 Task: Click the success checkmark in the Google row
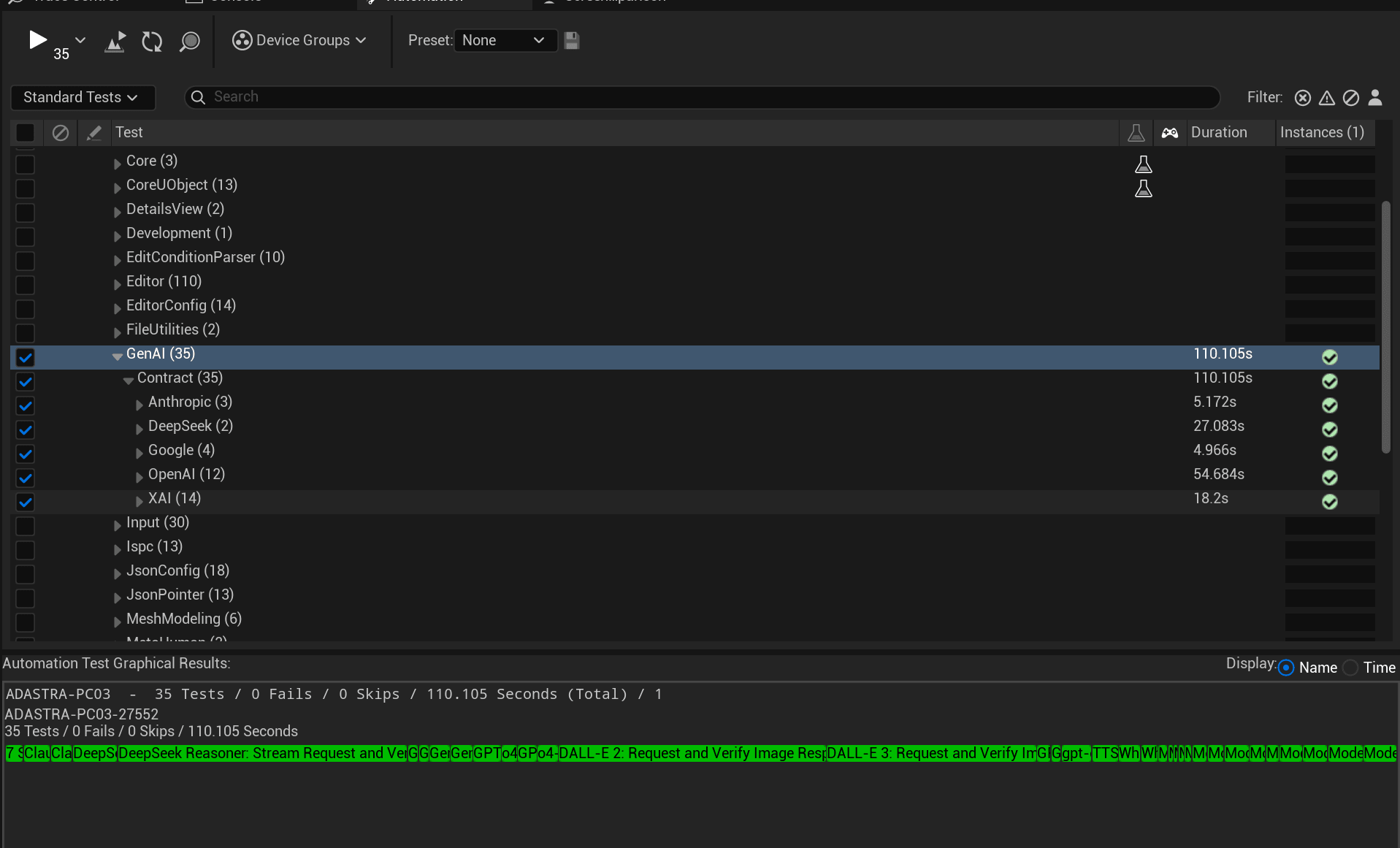click(x=1329, y=453)
